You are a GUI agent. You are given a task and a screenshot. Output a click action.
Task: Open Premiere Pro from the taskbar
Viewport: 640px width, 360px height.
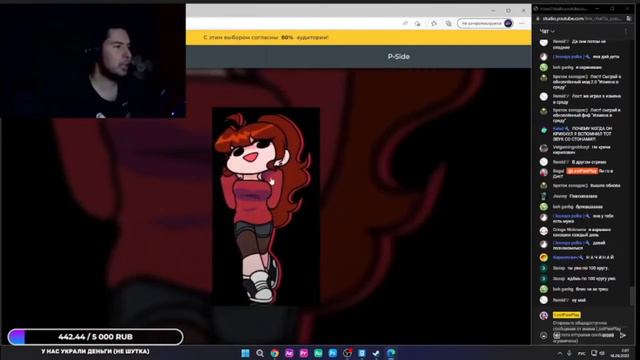tap(304, 353)
